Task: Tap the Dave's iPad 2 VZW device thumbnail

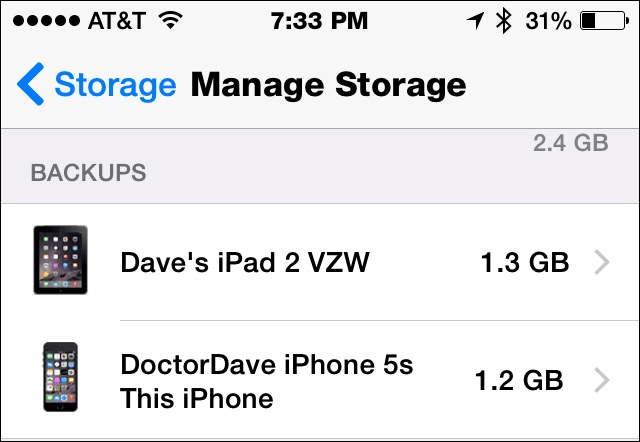Action: 60,260
